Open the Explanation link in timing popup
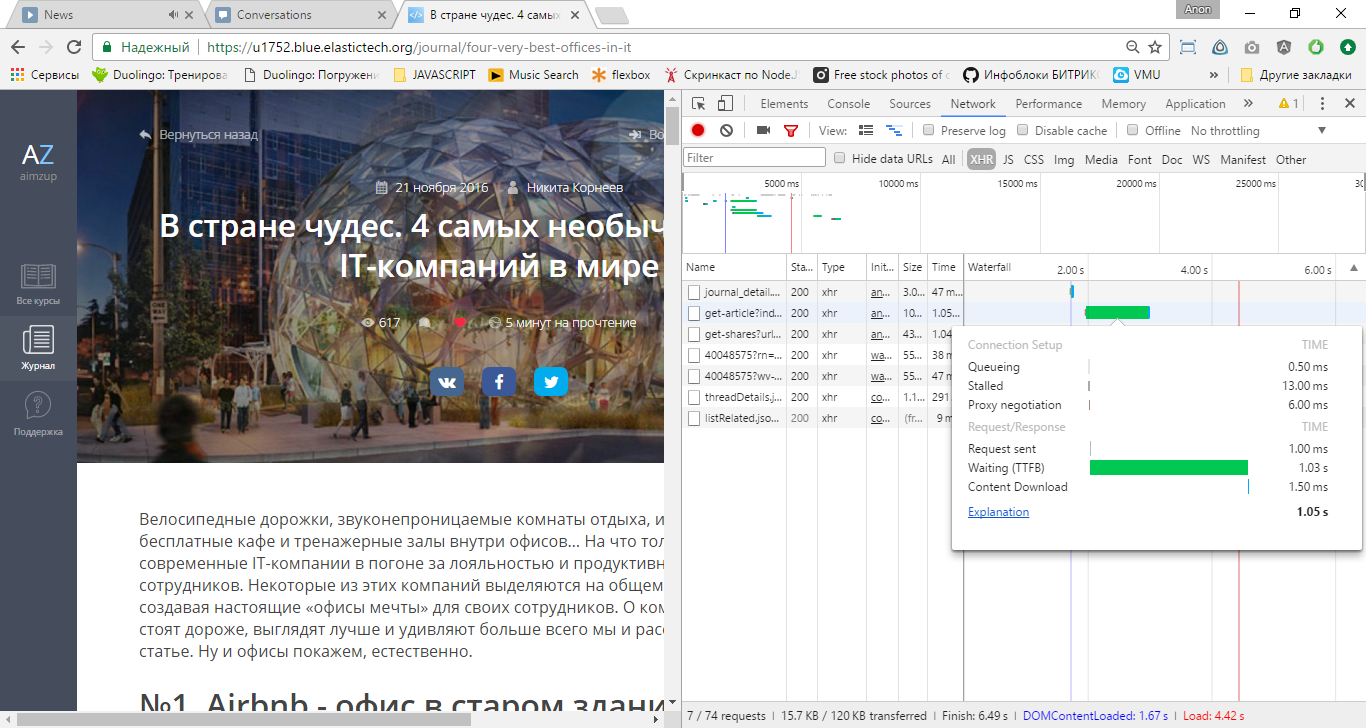1366x728 pixels. pos(998,512)
